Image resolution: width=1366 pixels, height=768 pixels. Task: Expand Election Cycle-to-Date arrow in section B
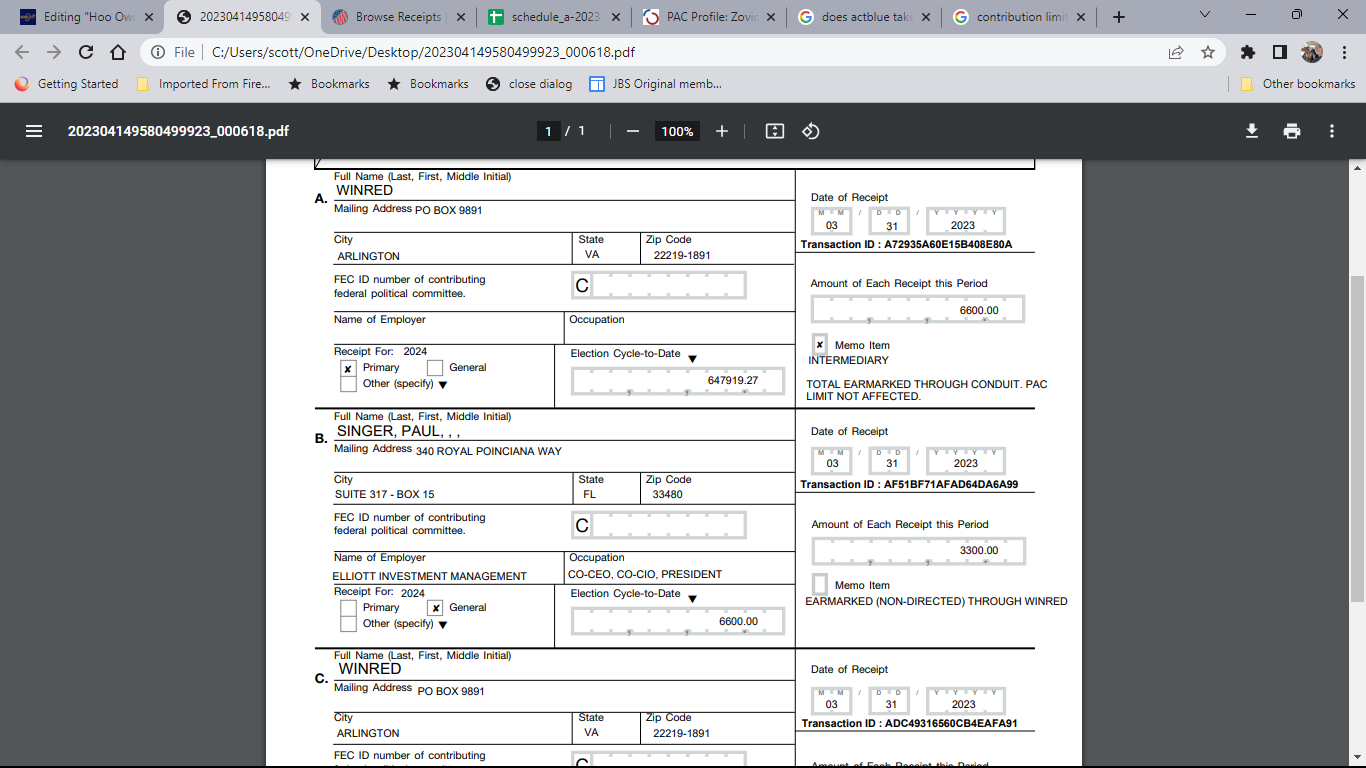pyautogui.click(x=692, y=599)
